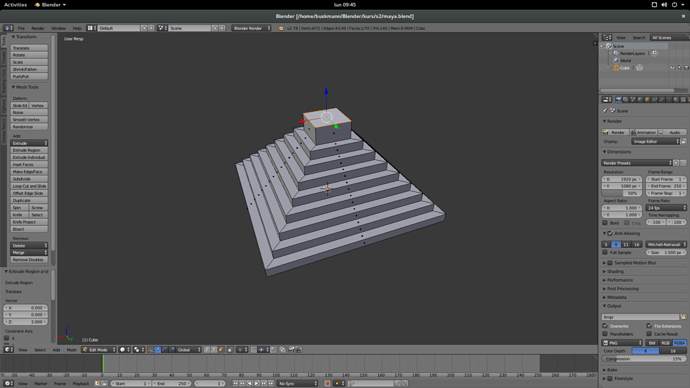Open the Object properties cube icon
This screenshot has height=388, width=690.
pos(647,100)
